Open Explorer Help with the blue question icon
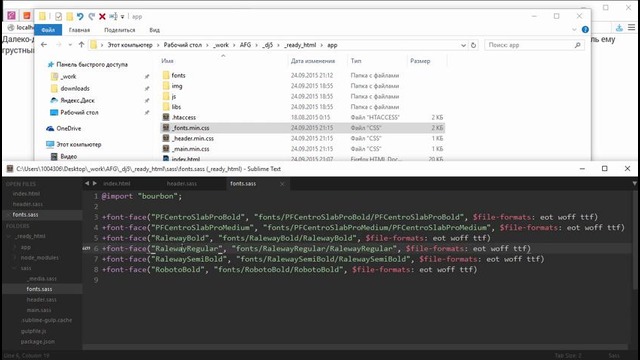Viewport: 640px width, 360px height. [585, 29]
